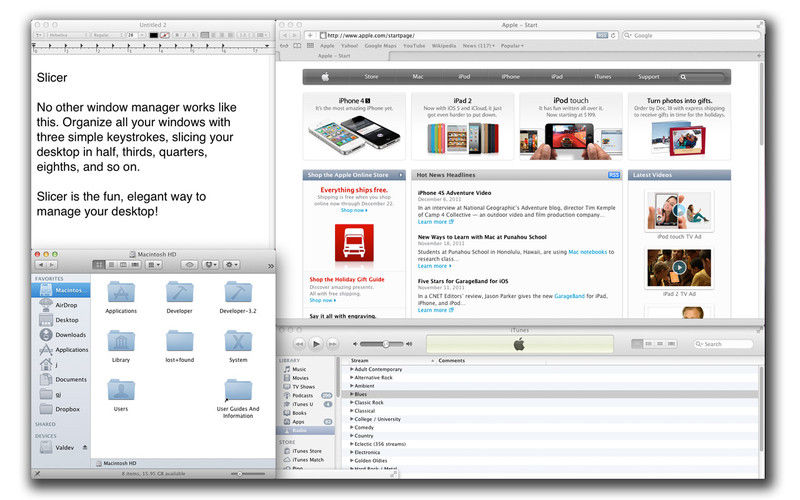Expand Adult Contemporary radio streams
The width and height of the screenshot is (800, 500).
pos(352,369)
